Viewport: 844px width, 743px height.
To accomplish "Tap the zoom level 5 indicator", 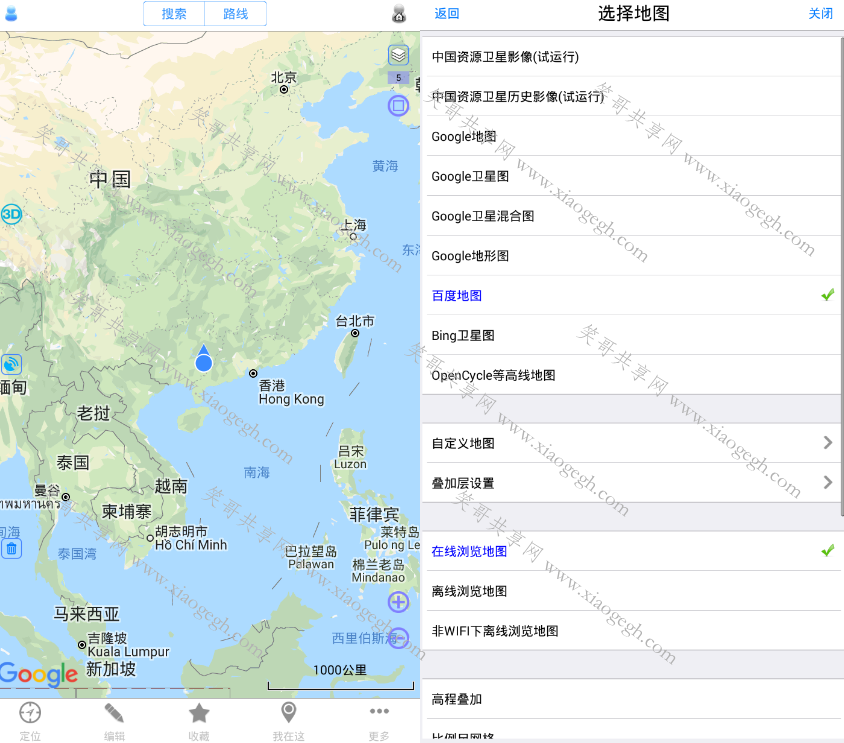I will (x=398, y=78).
